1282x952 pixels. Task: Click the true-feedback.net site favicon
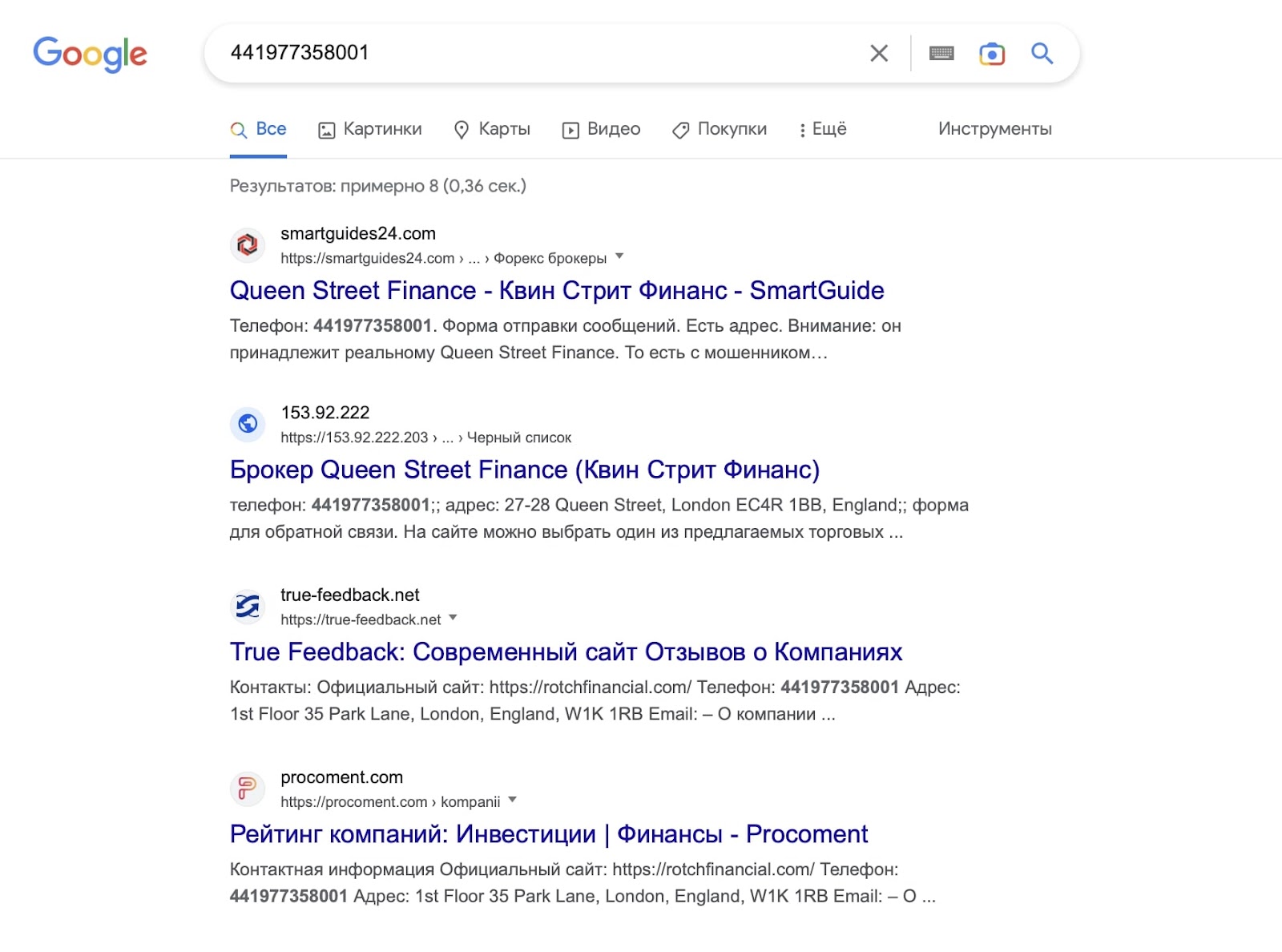tap(248, 606)
